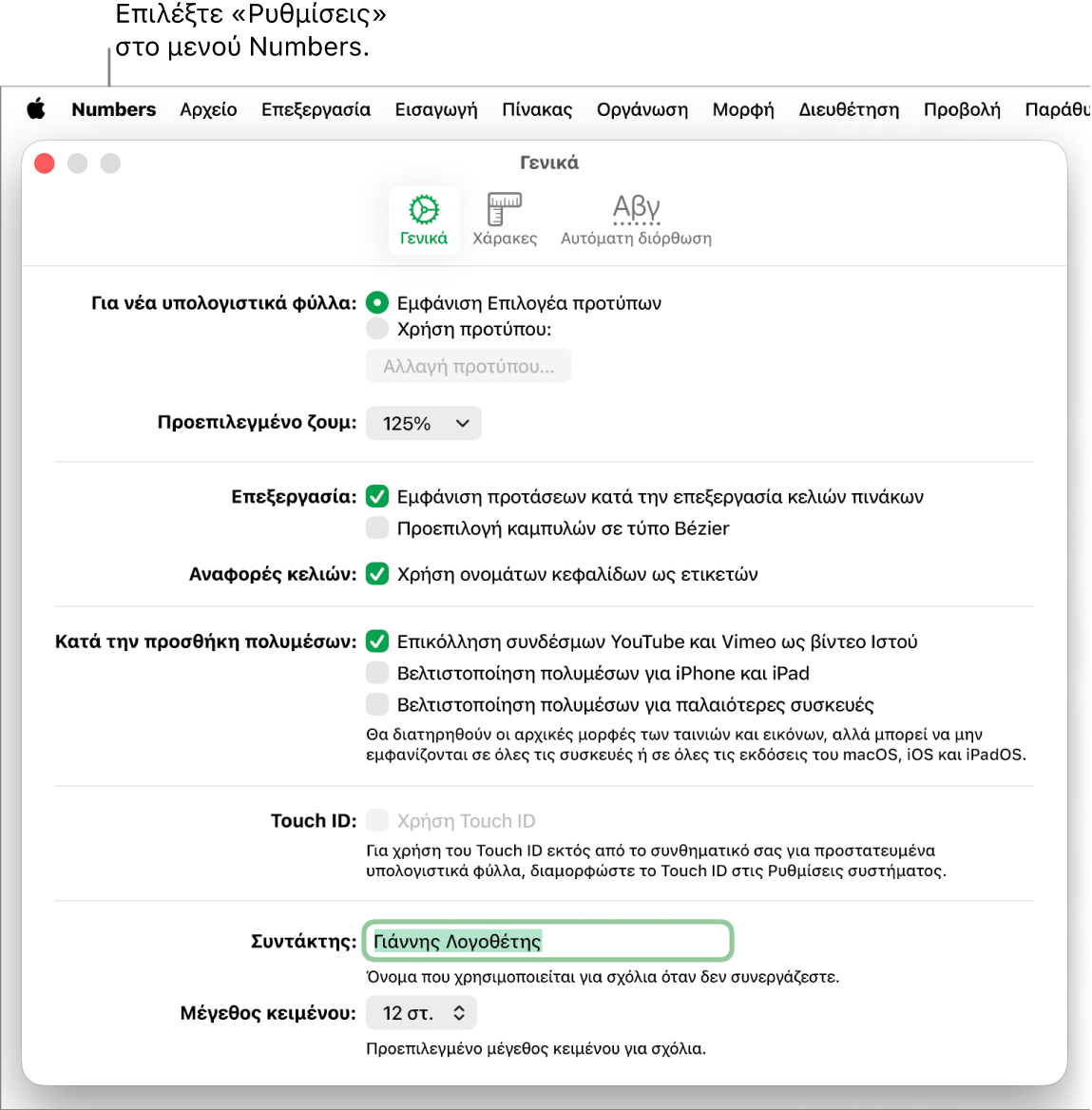The width and height of the screenshot is (1092, 1110).
Task: Click the Αλλαγή προτύπου… button
Action: pyautogui.click(x=469, y=366)
